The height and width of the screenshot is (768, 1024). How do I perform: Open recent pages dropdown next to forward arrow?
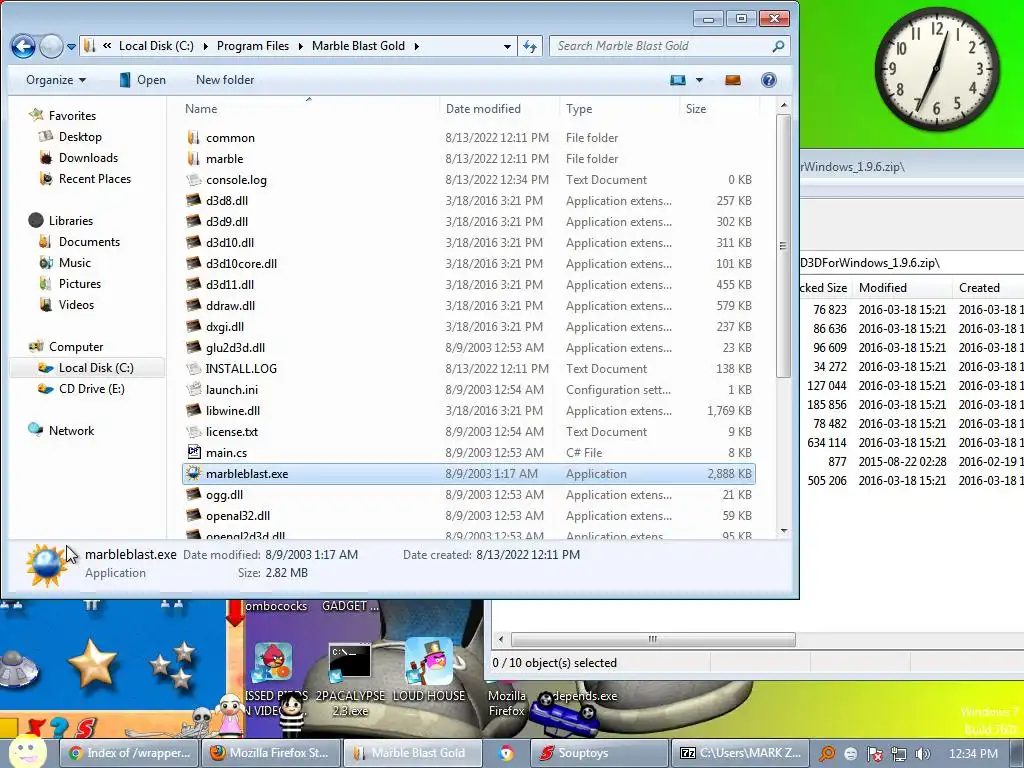click(x=71, y=47)
